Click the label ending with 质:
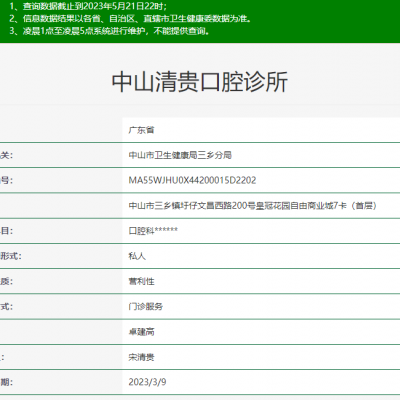 [6, 281]
